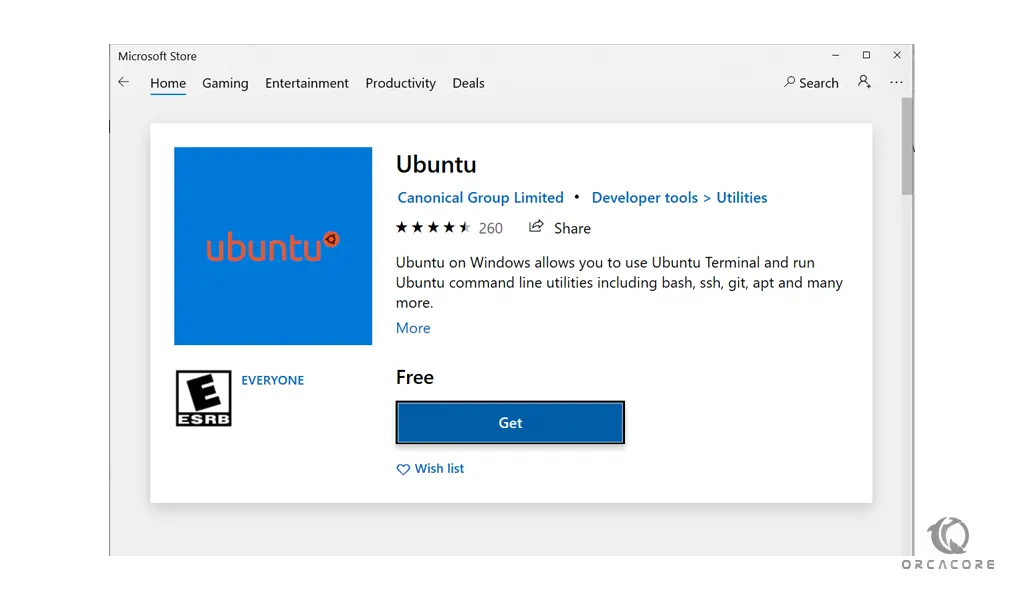Click the ESRB Everyone rating badge

click(x=203, y=398)
